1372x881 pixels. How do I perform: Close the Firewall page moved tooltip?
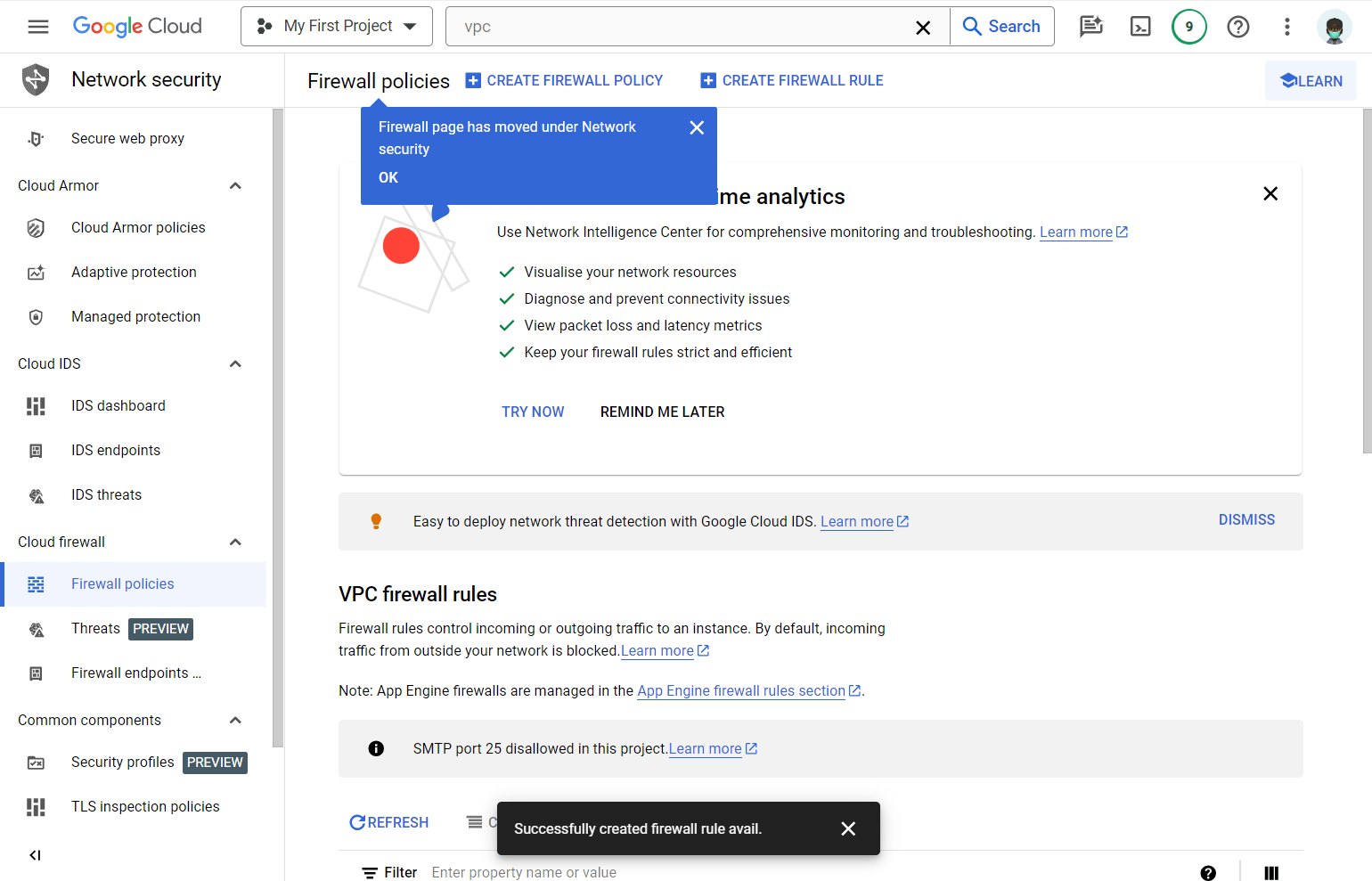pyautogui.click(x=697, y=128)
